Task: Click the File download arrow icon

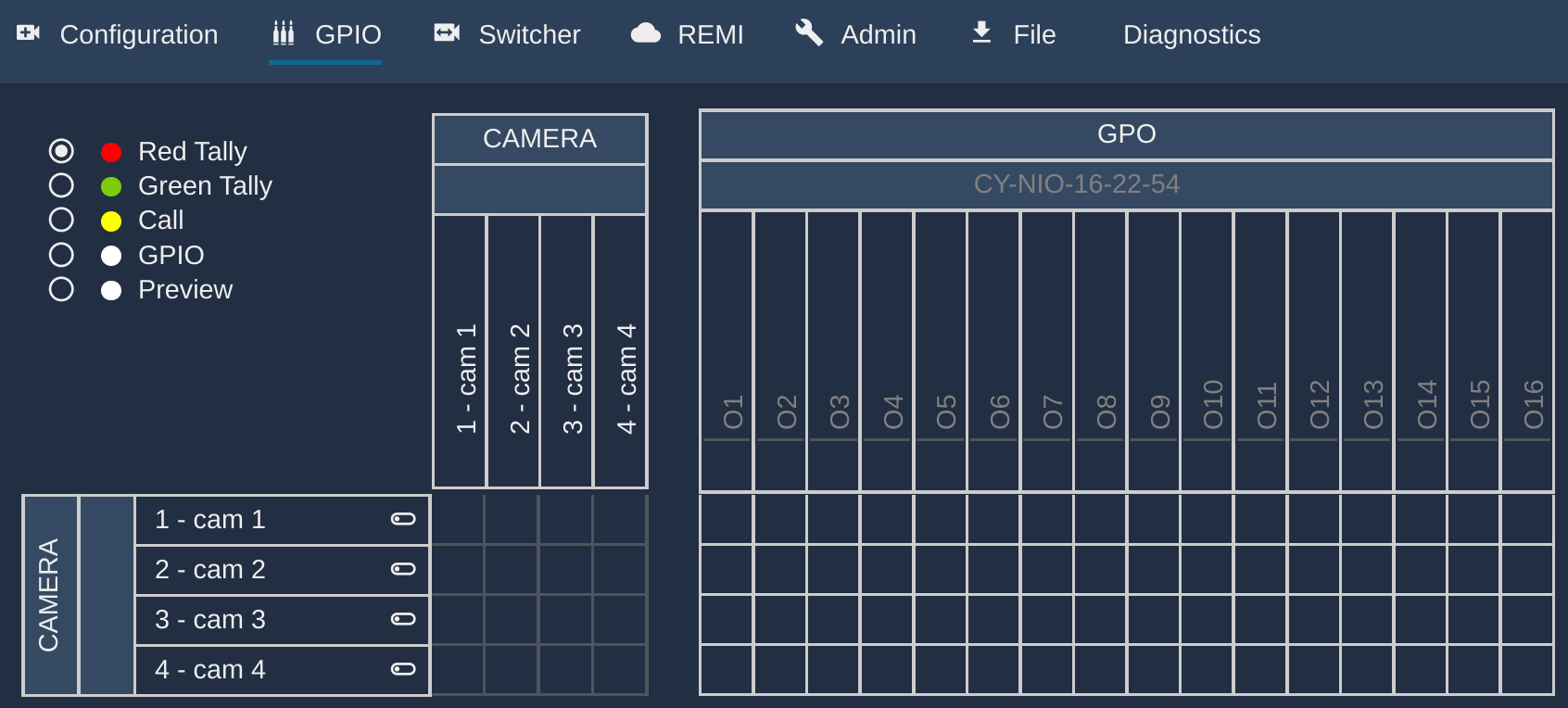Action: 981,33
